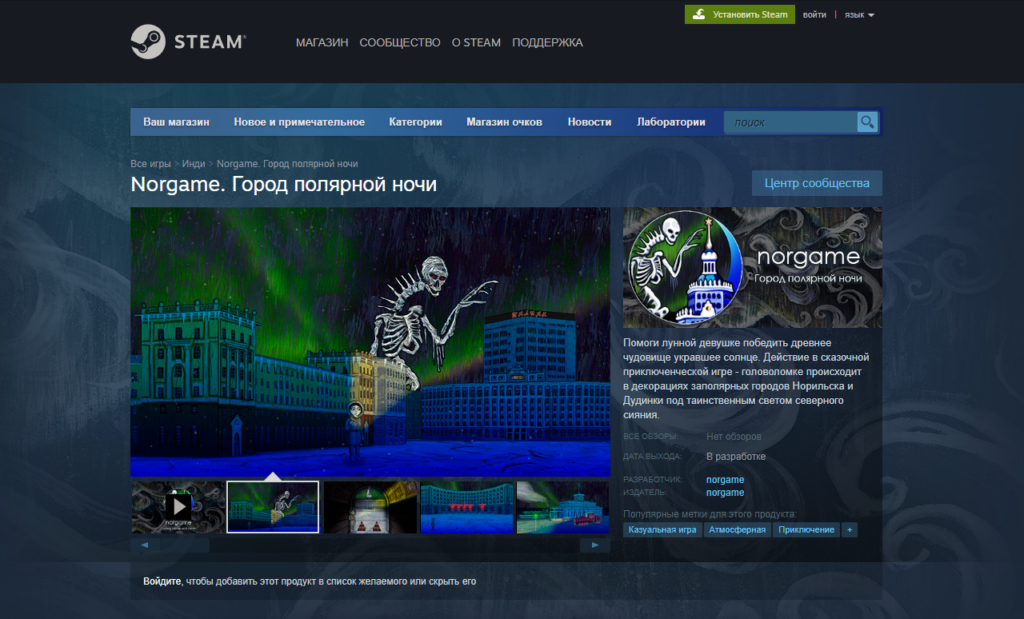Click the Центр сообщества button

click(816, 183)
